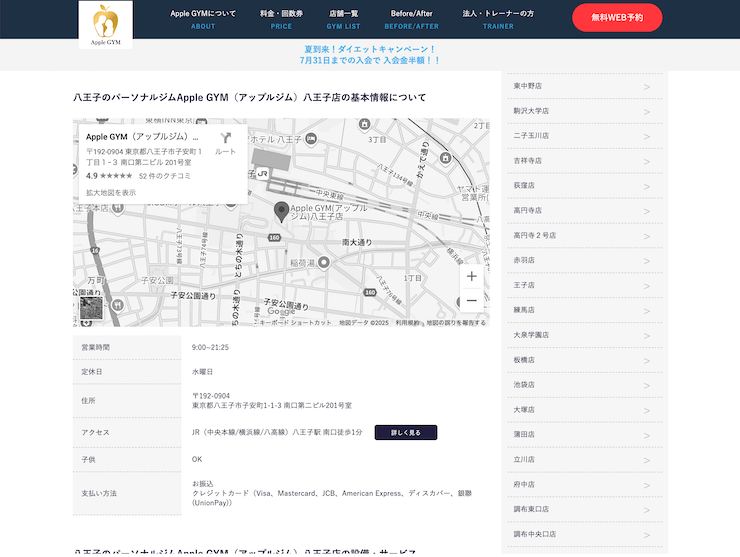Click the shopping icon near 3丁目 on map
The height and width of the screenshot is (557, 740).
pos(364,124)
